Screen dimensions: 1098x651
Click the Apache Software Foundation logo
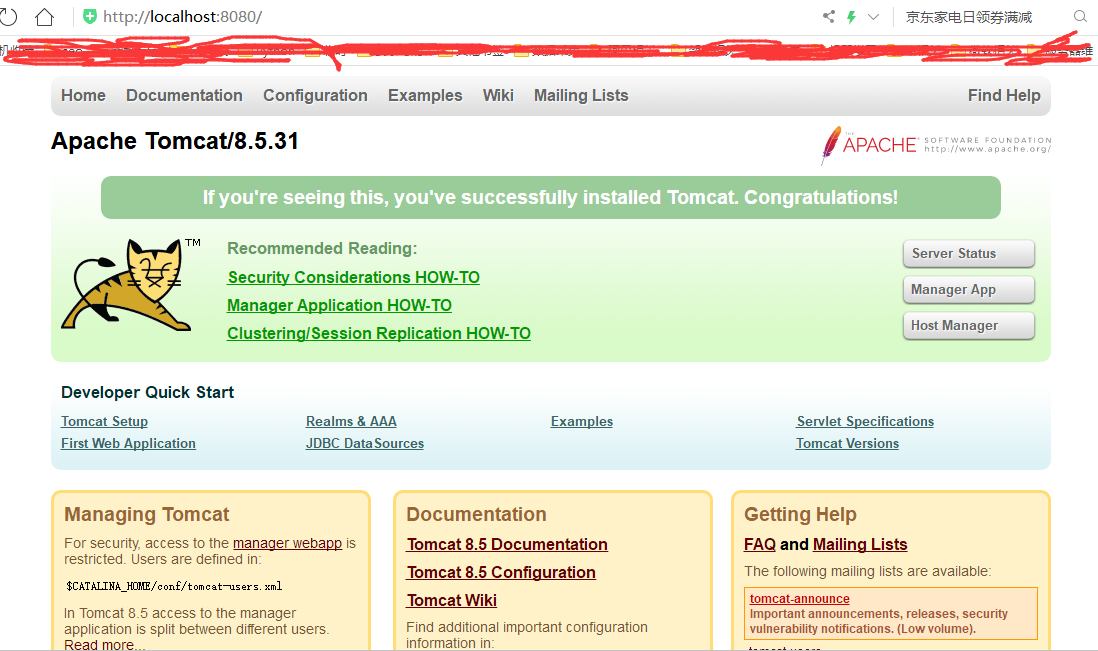tap(936, 145)
